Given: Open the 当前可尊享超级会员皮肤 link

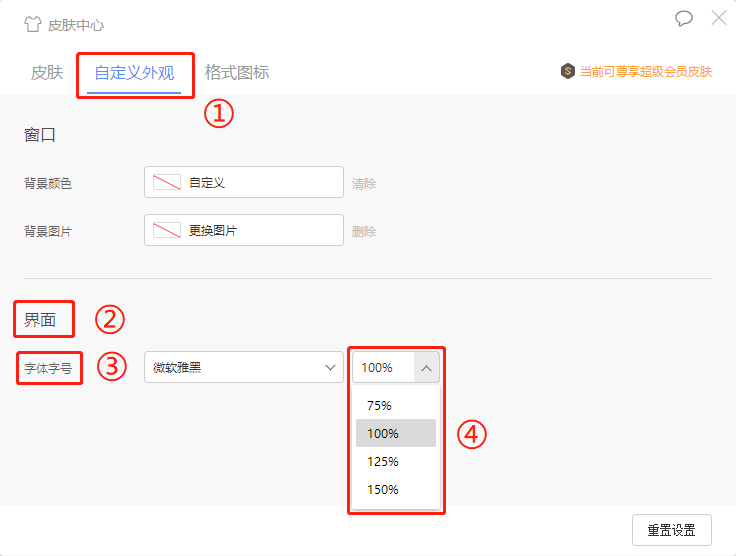Looking at the screenshot, I should [x=645, y=72].
